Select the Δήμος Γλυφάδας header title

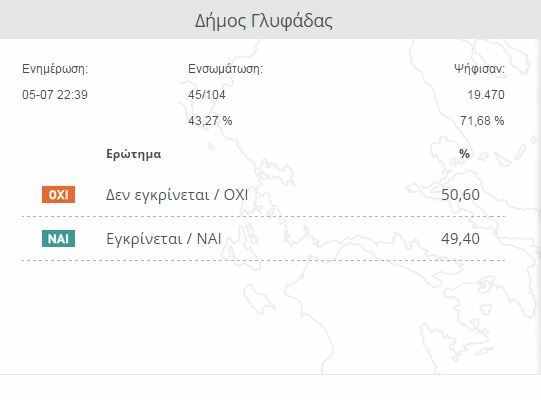pos(264,21)
